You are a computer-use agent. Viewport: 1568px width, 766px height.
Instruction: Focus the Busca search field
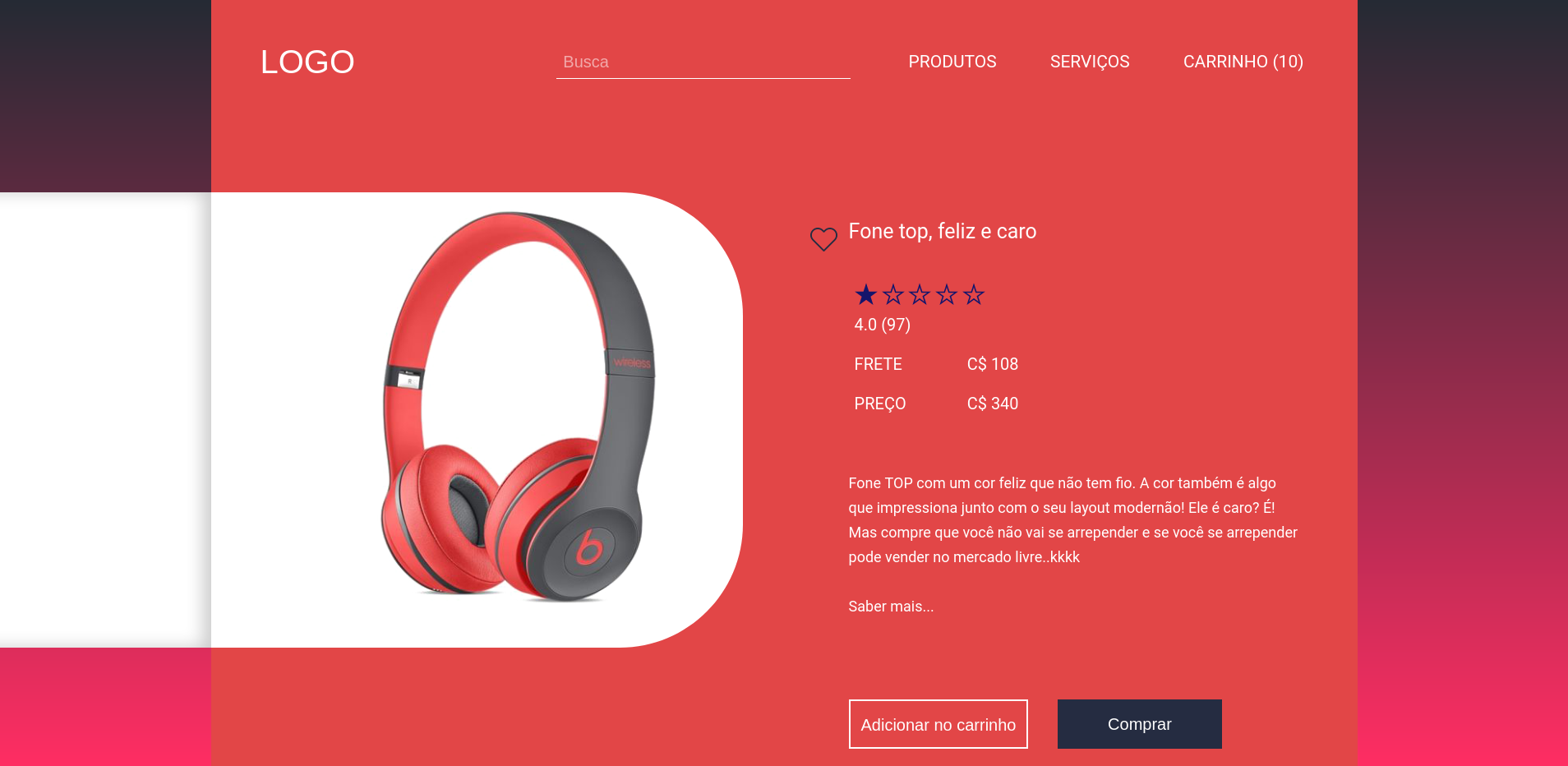point(703,62)
